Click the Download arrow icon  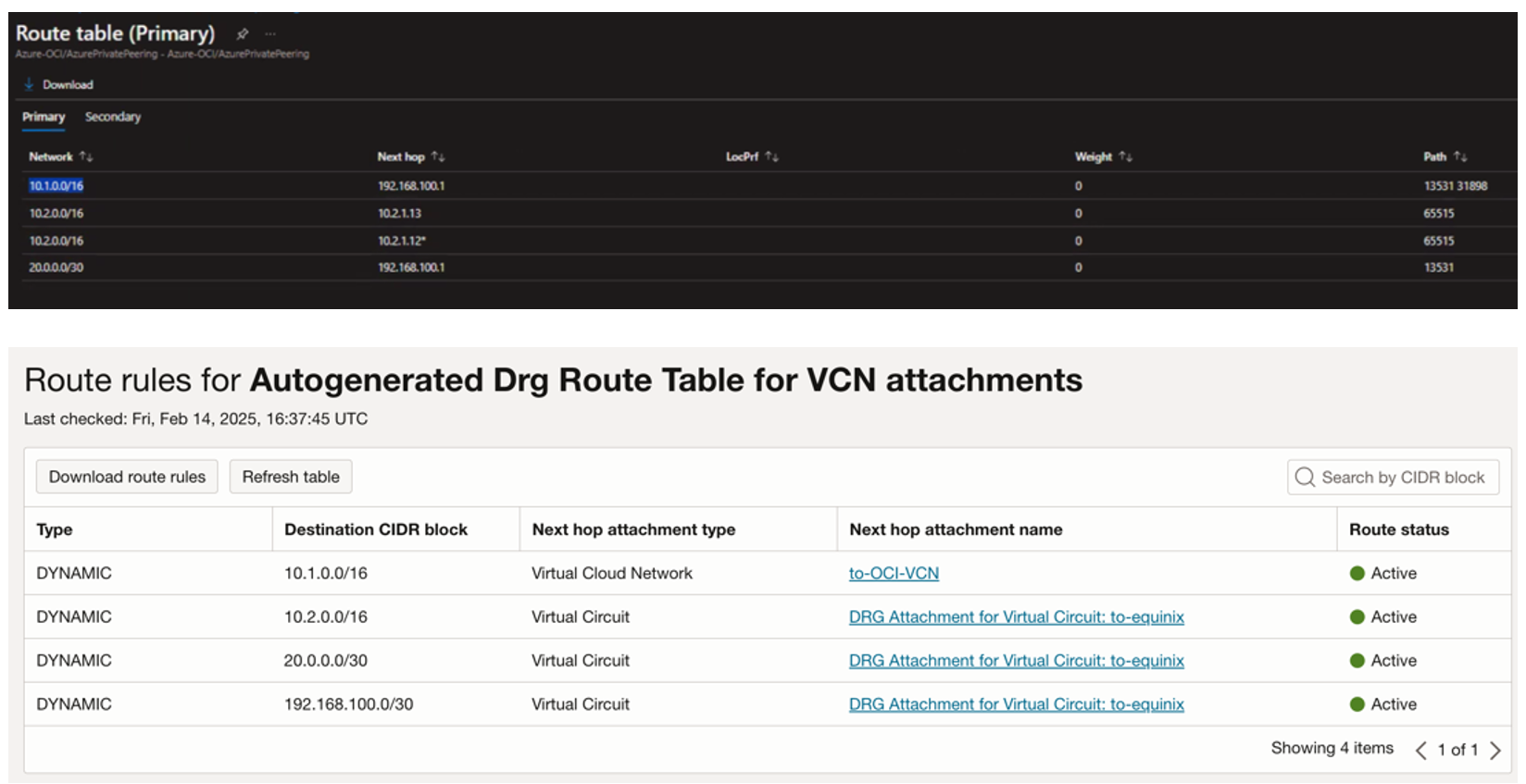point(30,84)
